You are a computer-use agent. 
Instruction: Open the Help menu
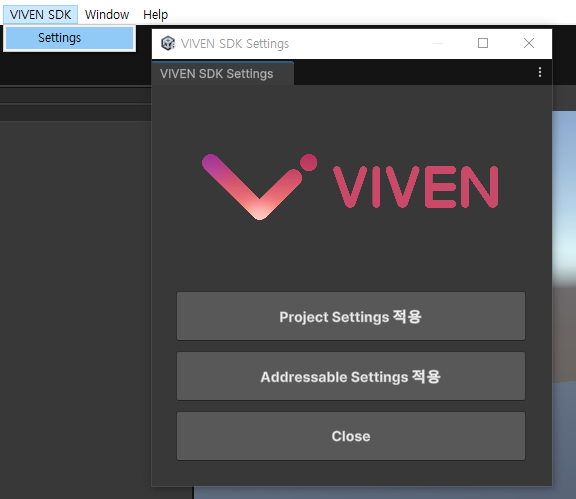pos(155,14)
